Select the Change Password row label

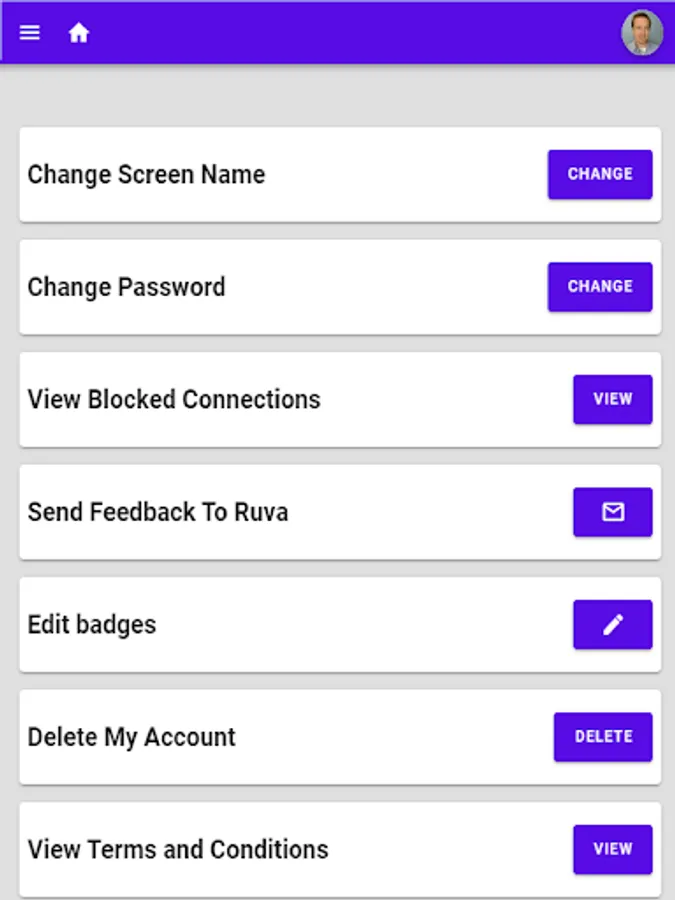pyautogui.click(x=126, y=287)
